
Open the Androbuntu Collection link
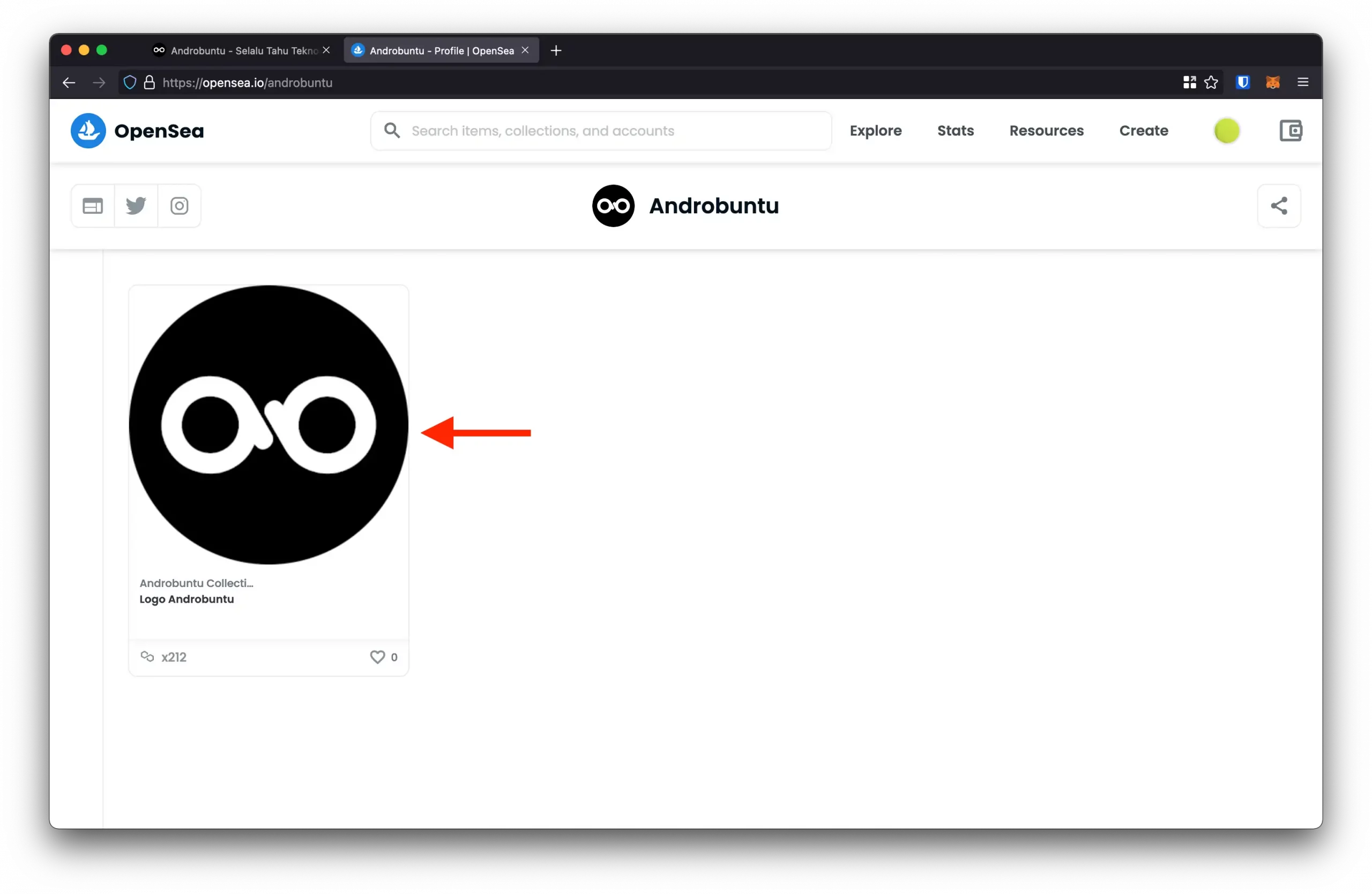[x=196, y=583]
